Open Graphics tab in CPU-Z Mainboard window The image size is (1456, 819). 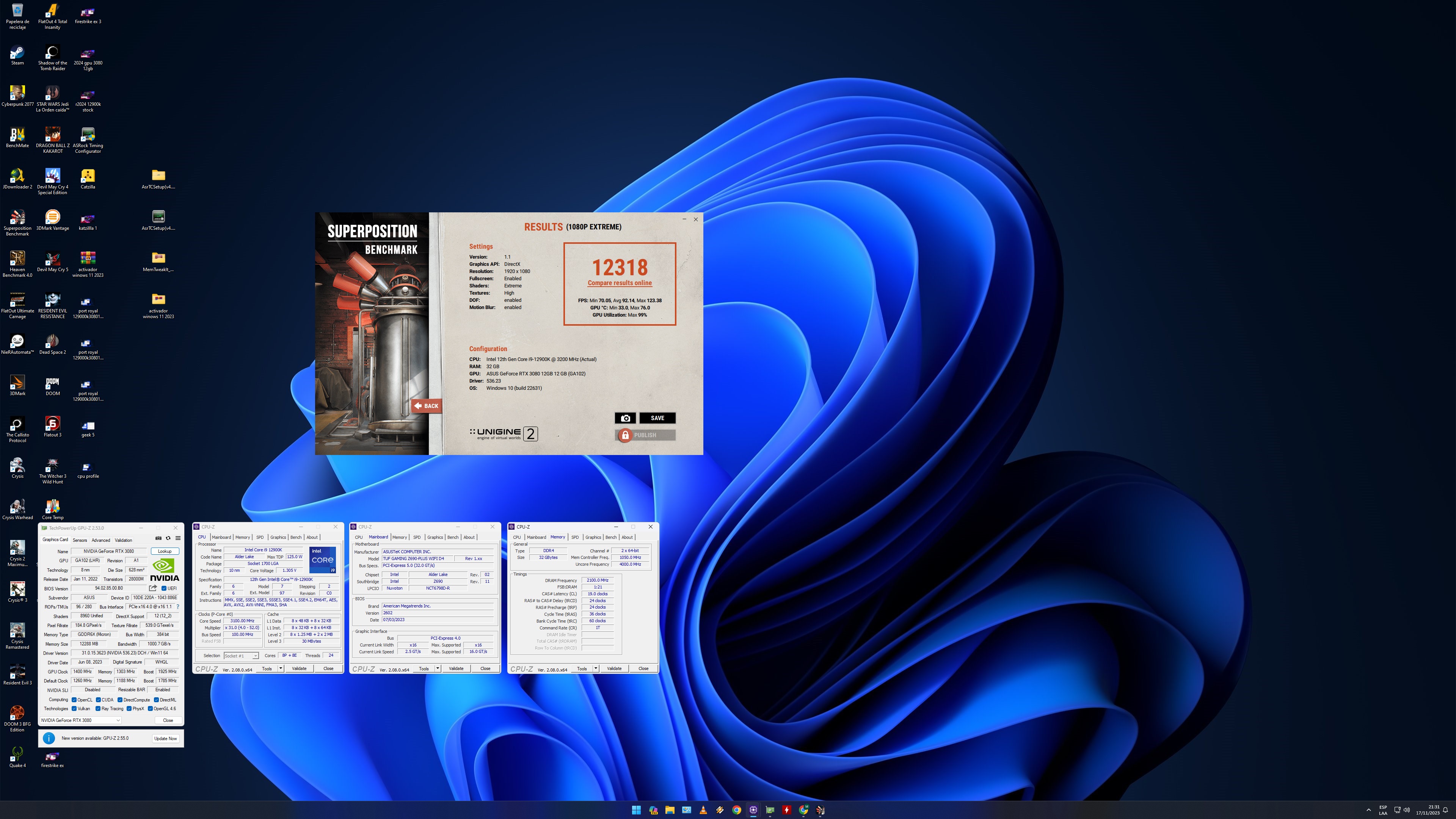coord(435,537)
